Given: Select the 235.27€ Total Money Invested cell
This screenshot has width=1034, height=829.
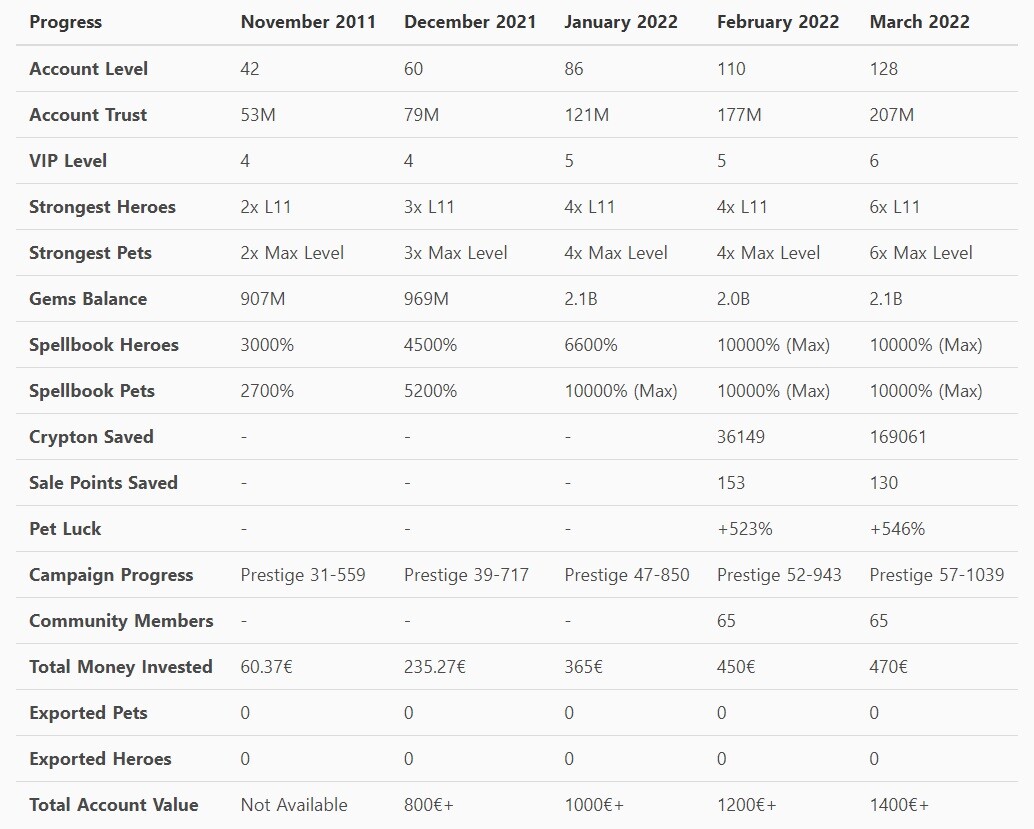Looking at the screenshot, I should tap(435, 667).
